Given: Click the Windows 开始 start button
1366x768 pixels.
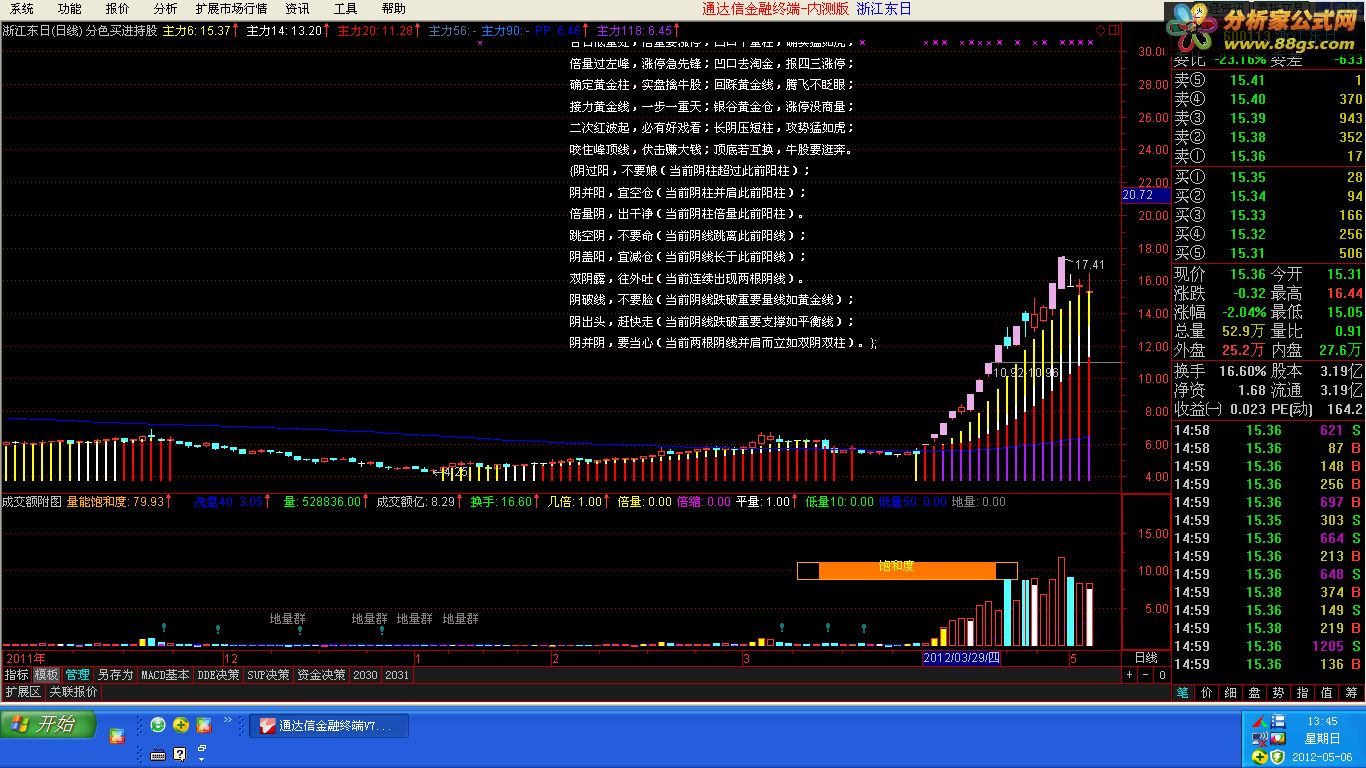Looking at the screenshot, I should pyautogui.click(x=48, y=724).
